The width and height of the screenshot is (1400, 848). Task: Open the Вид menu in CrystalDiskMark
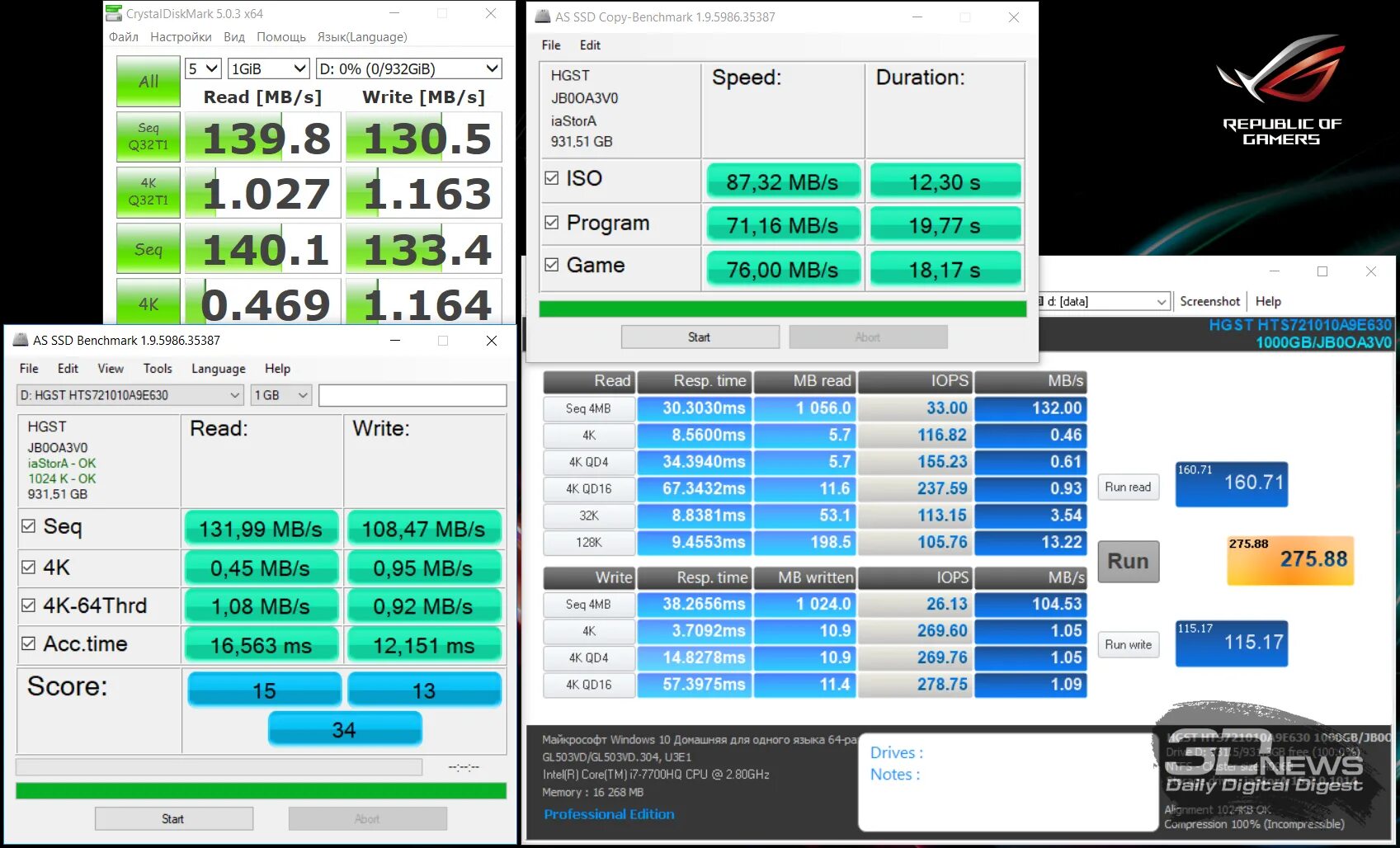pos(234,37)
